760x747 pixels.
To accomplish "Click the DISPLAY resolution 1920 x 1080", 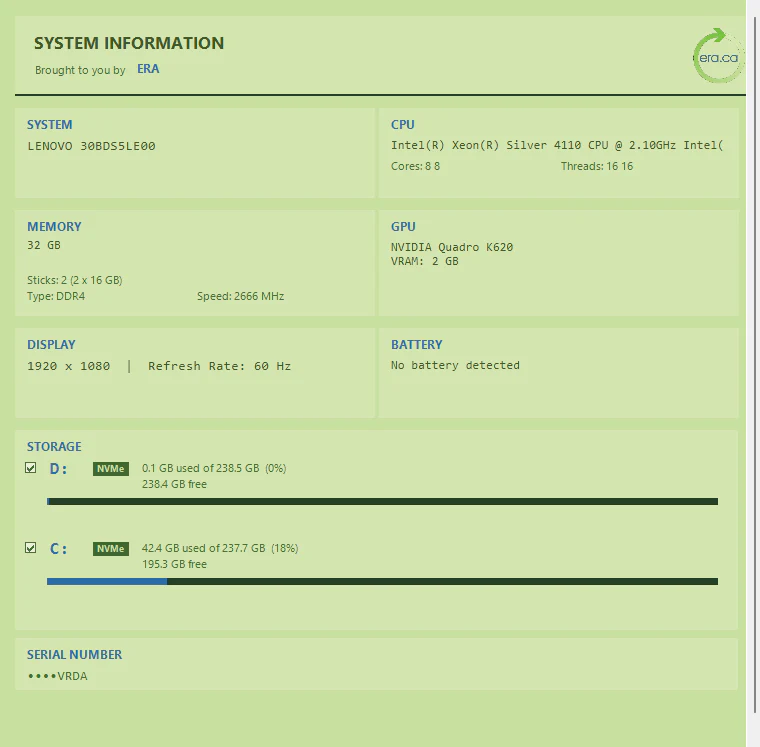I will click(69, 366).
